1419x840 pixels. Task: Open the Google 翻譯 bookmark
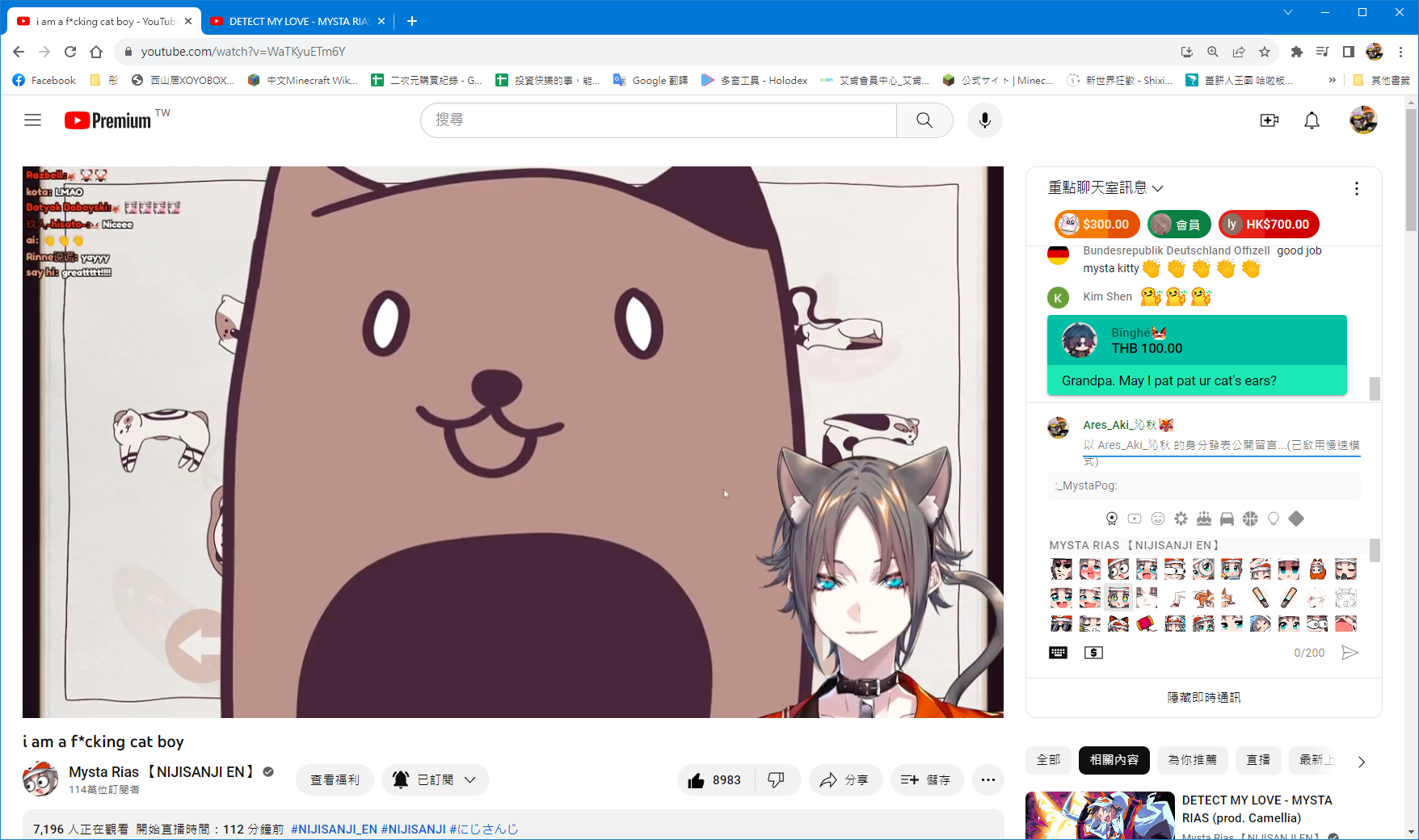651,80
